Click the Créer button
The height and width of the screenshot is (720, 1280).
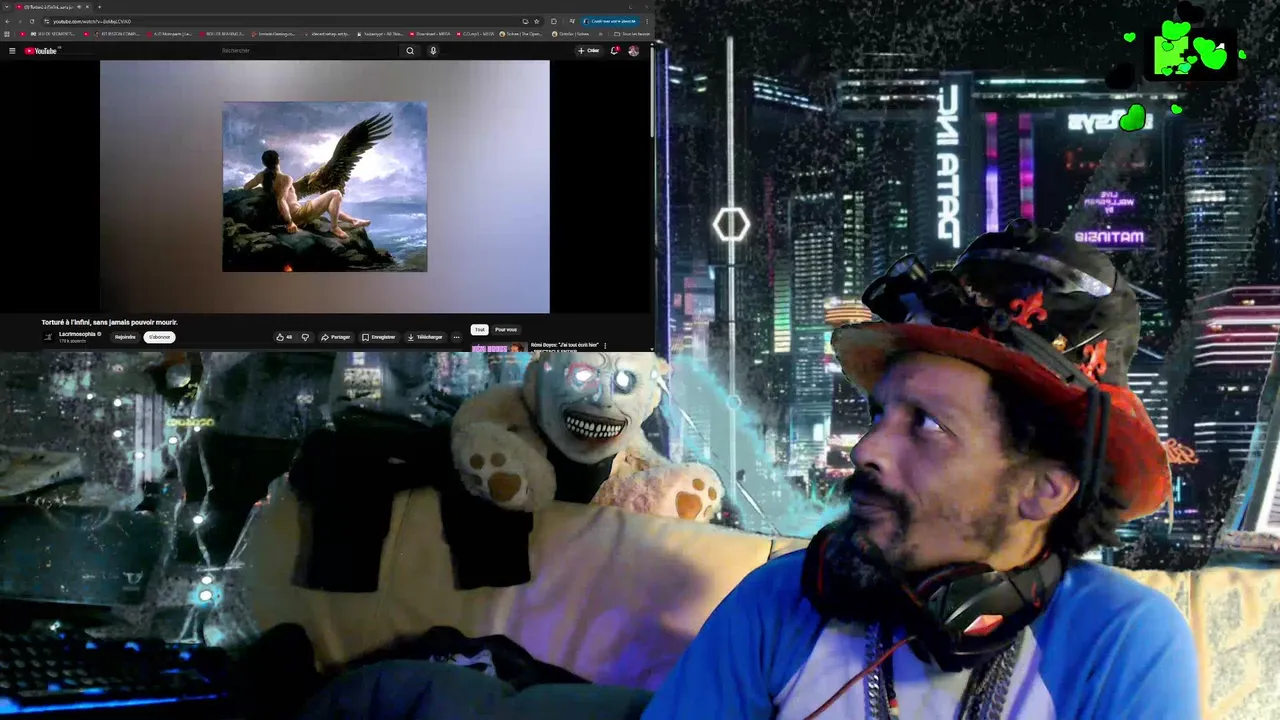pyautogui.click(x=588, y=50)
